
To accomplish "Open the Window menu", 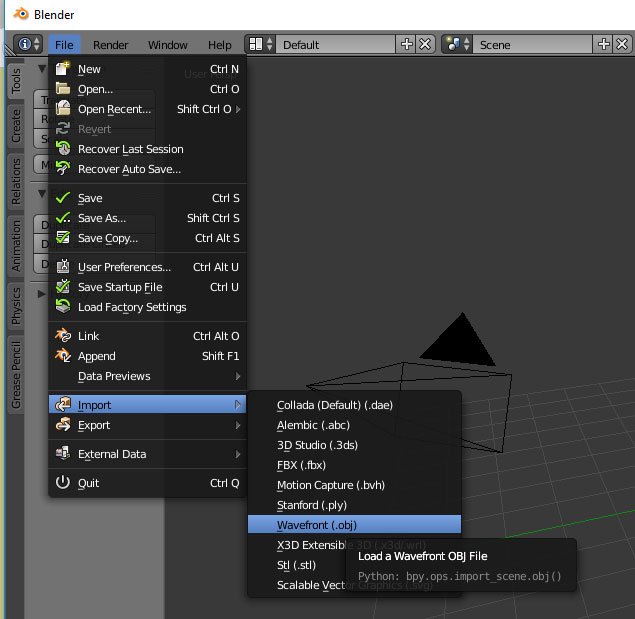I will pos(168,45).
